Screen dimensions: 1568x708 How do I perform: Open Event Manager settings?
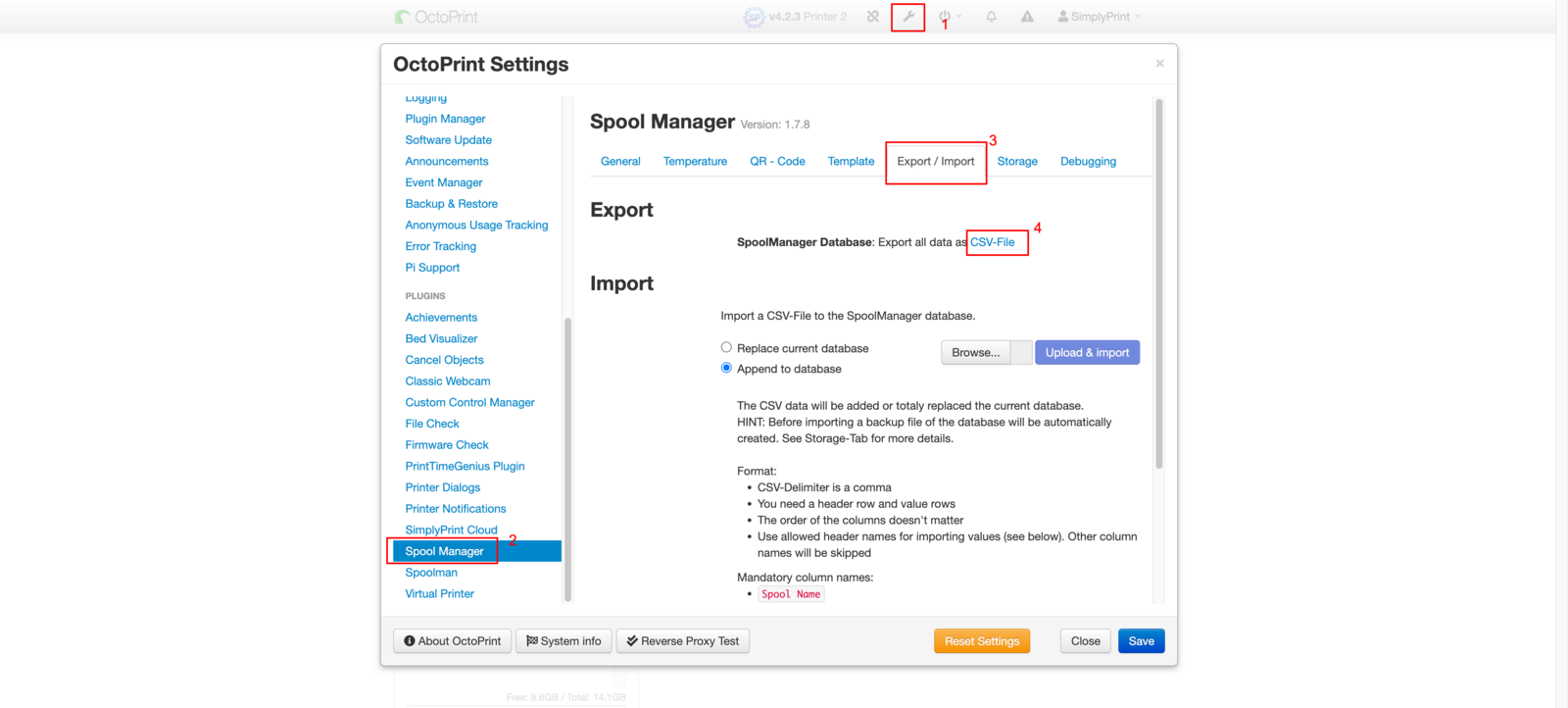pyautogui.click(x=444, y=182)
